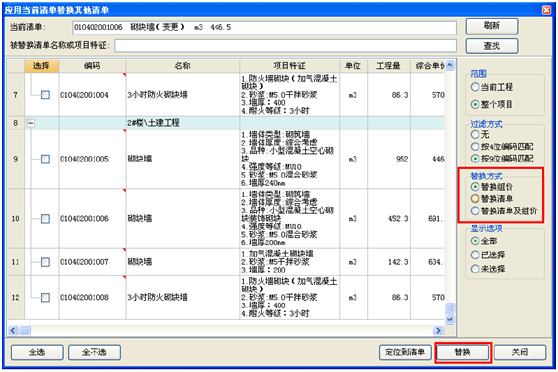Click the 全不选 deselect-all button
The width and height of the screenshot is (558, 372).
click(x=94, y=352)
